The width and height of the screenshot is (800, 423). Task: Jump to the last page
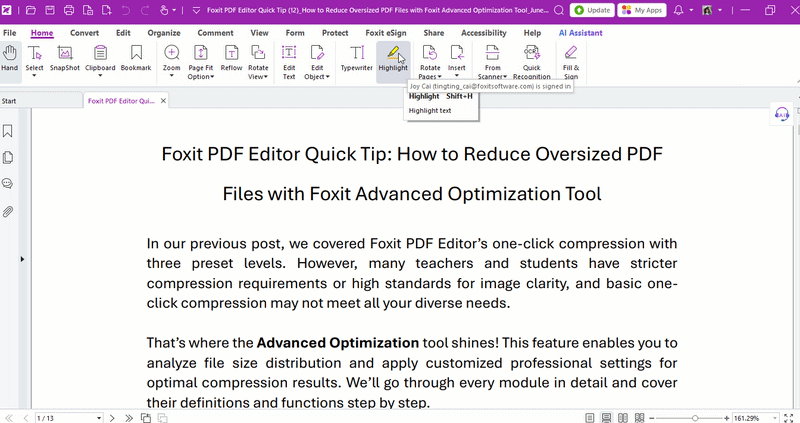pos(129,418)
